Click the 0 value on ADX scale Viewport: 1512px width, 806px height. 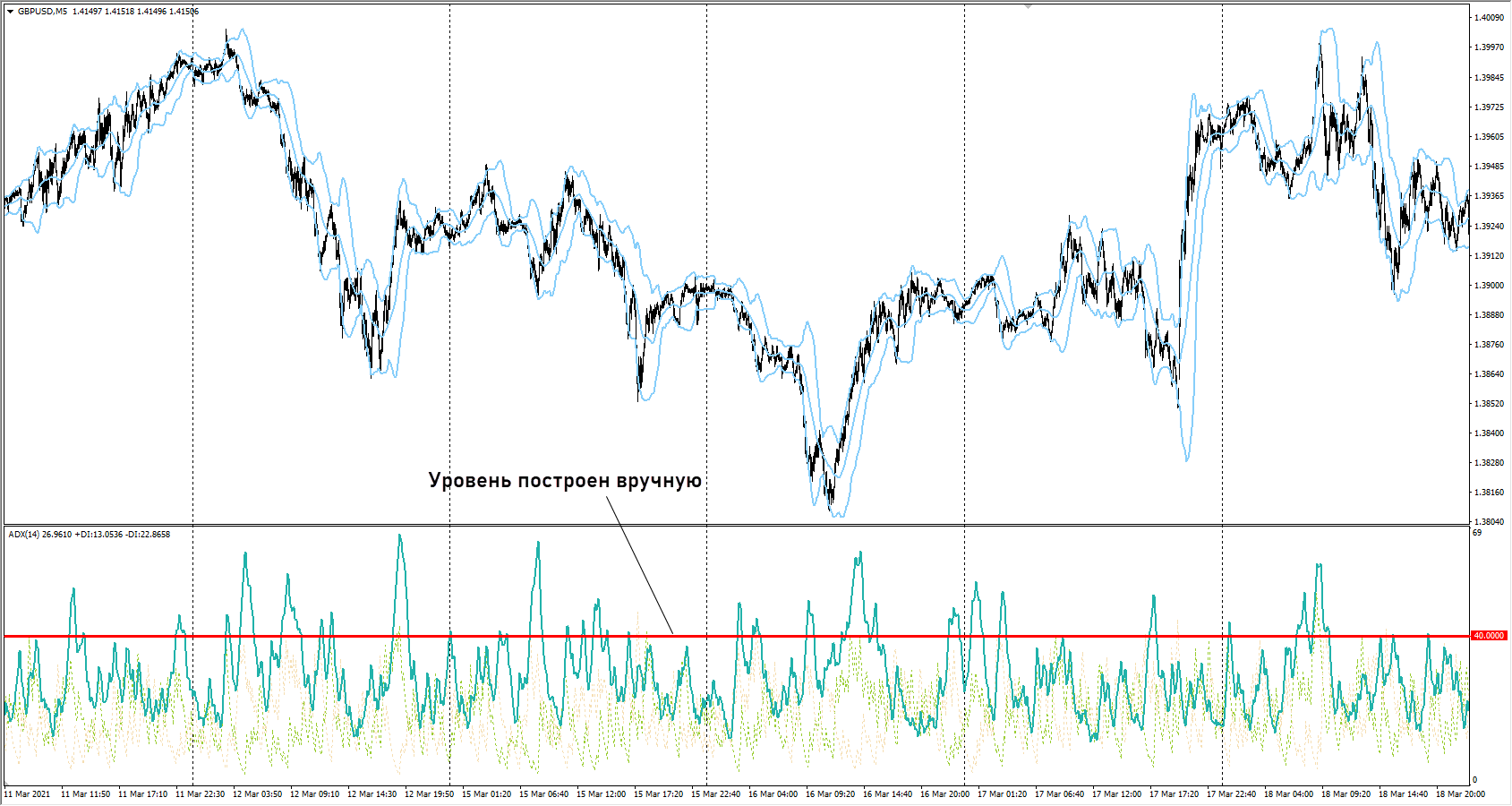[x=1475, y=780]
